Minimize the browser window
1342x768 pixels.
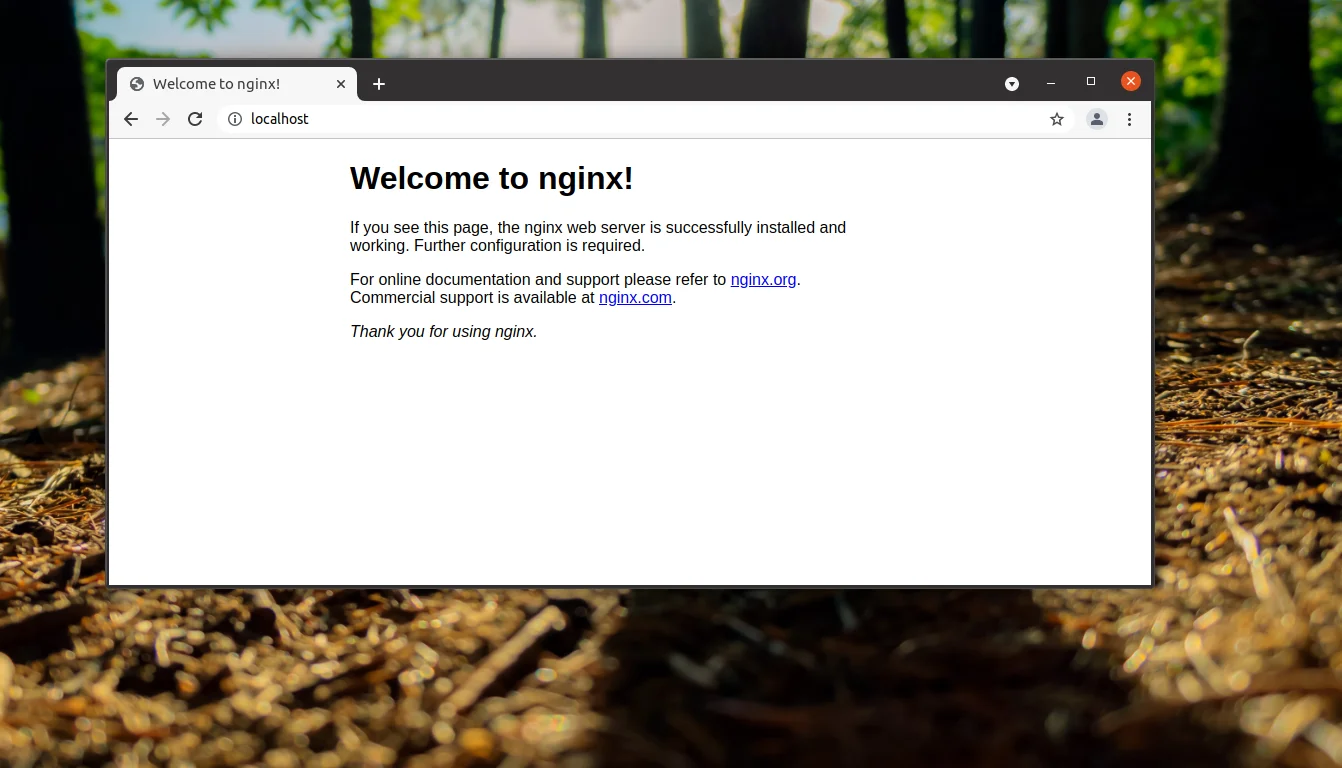coord(1050,81)
